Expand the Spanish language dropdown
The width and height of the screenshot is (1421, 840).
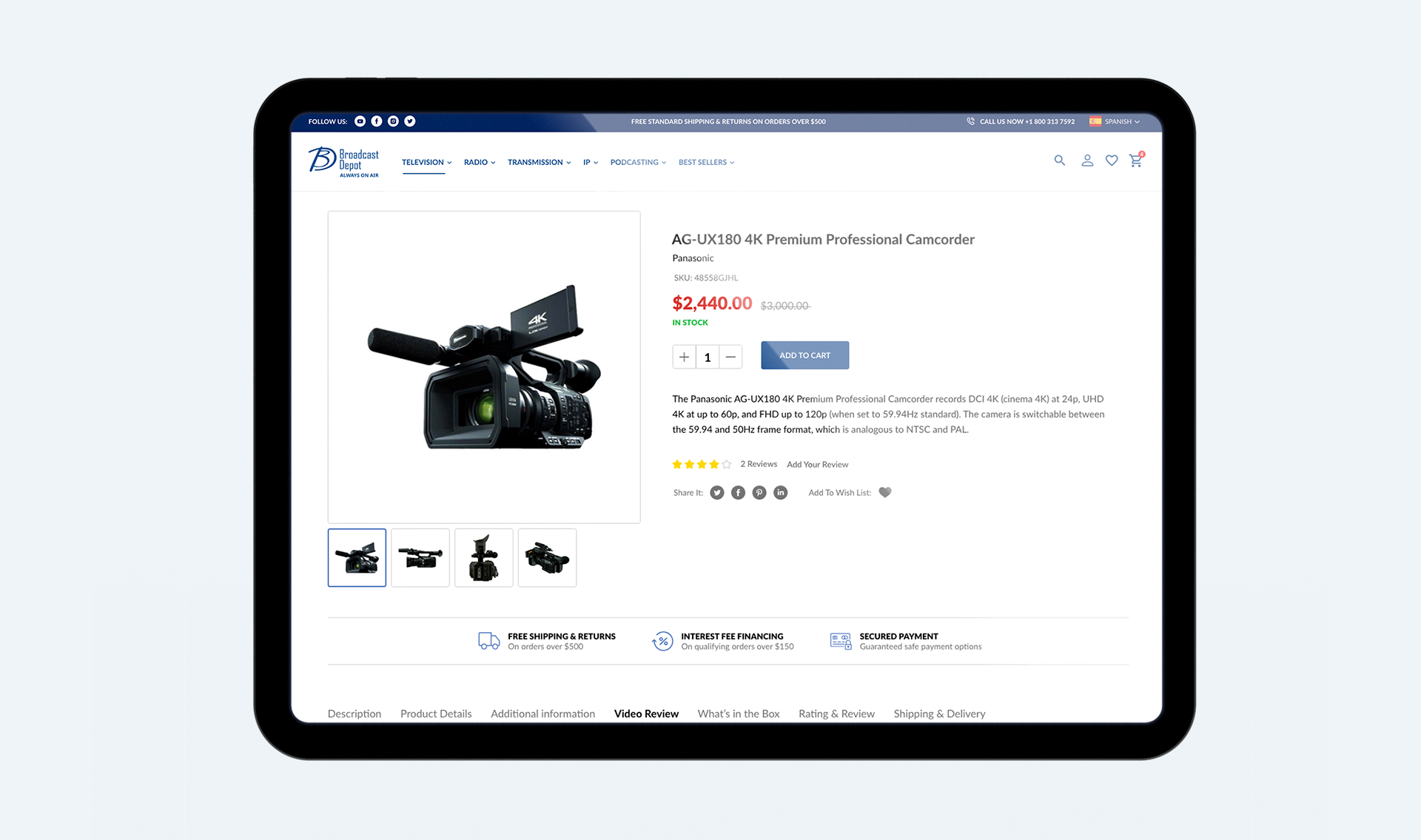coord(1118,121)
